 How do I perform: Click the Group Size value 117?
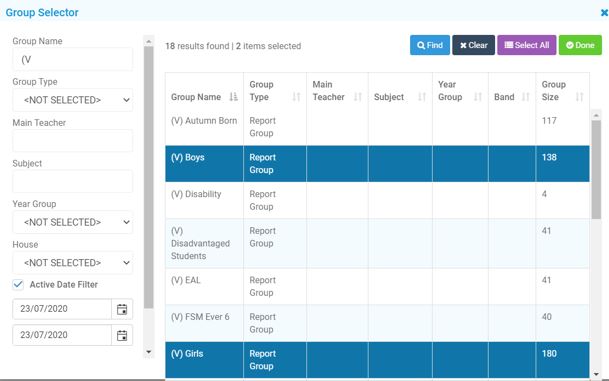(x=549, y=121)
